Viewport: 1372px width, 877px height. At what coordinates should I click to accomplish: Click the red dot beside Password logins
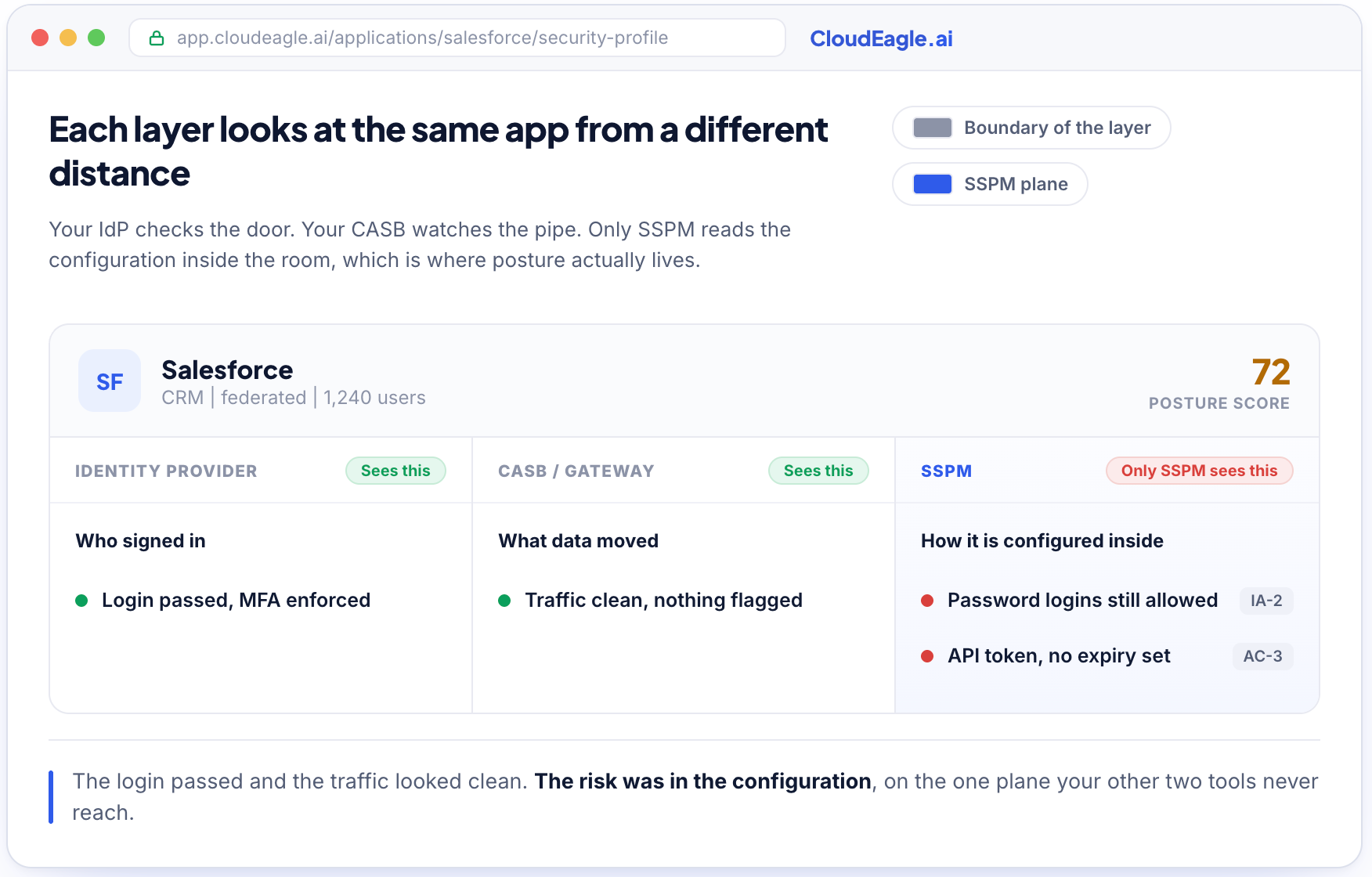tap(927, 601)
